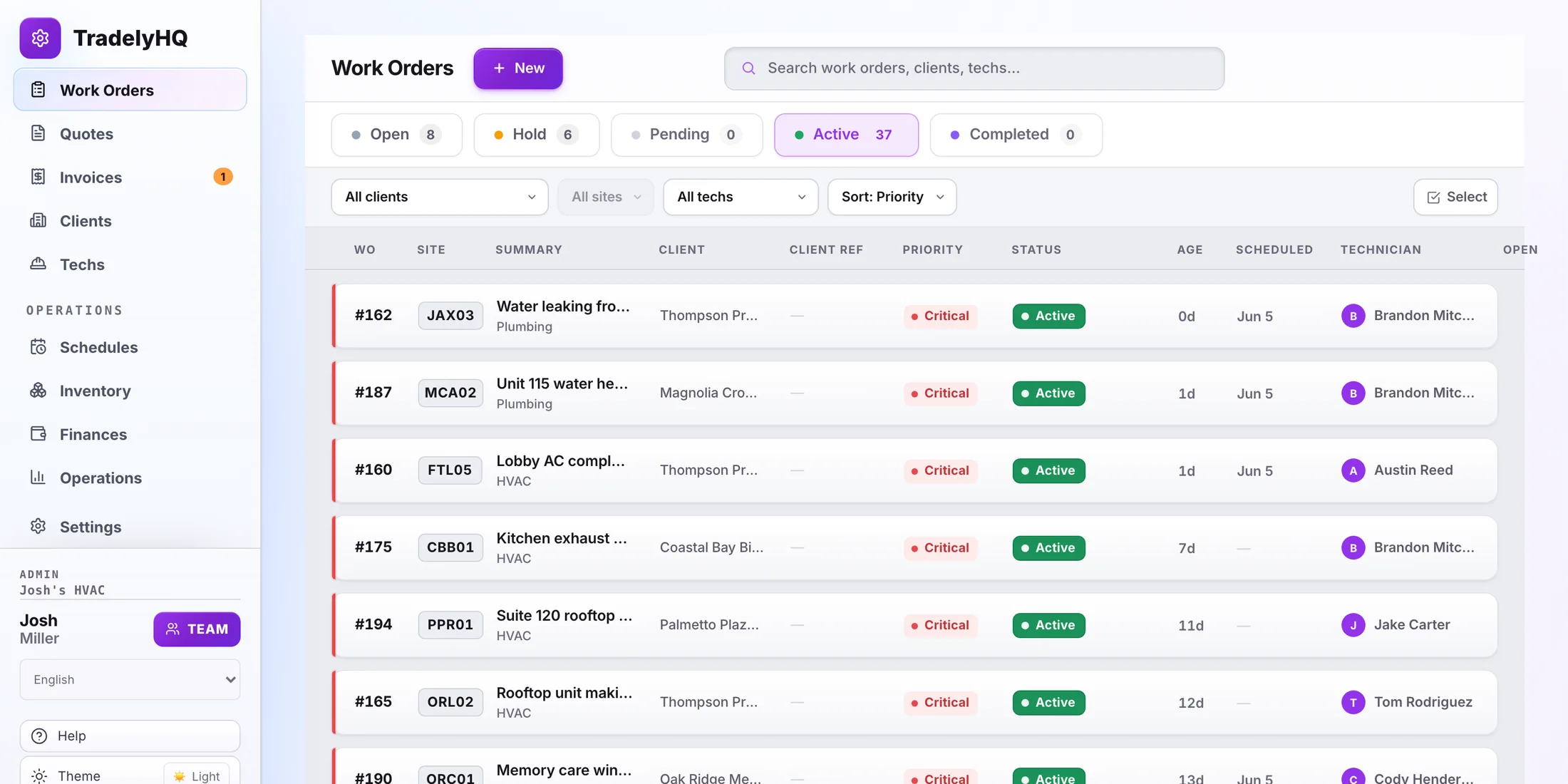Open the All clients filter dropdown
1568x784 pixels.
tap(440, 197)
